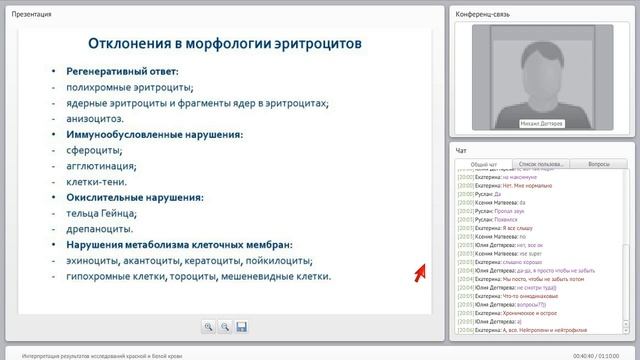640x360 pixels.
Task: Click chat message Екатерина: Я все слышу
Action: pos(495,228)
